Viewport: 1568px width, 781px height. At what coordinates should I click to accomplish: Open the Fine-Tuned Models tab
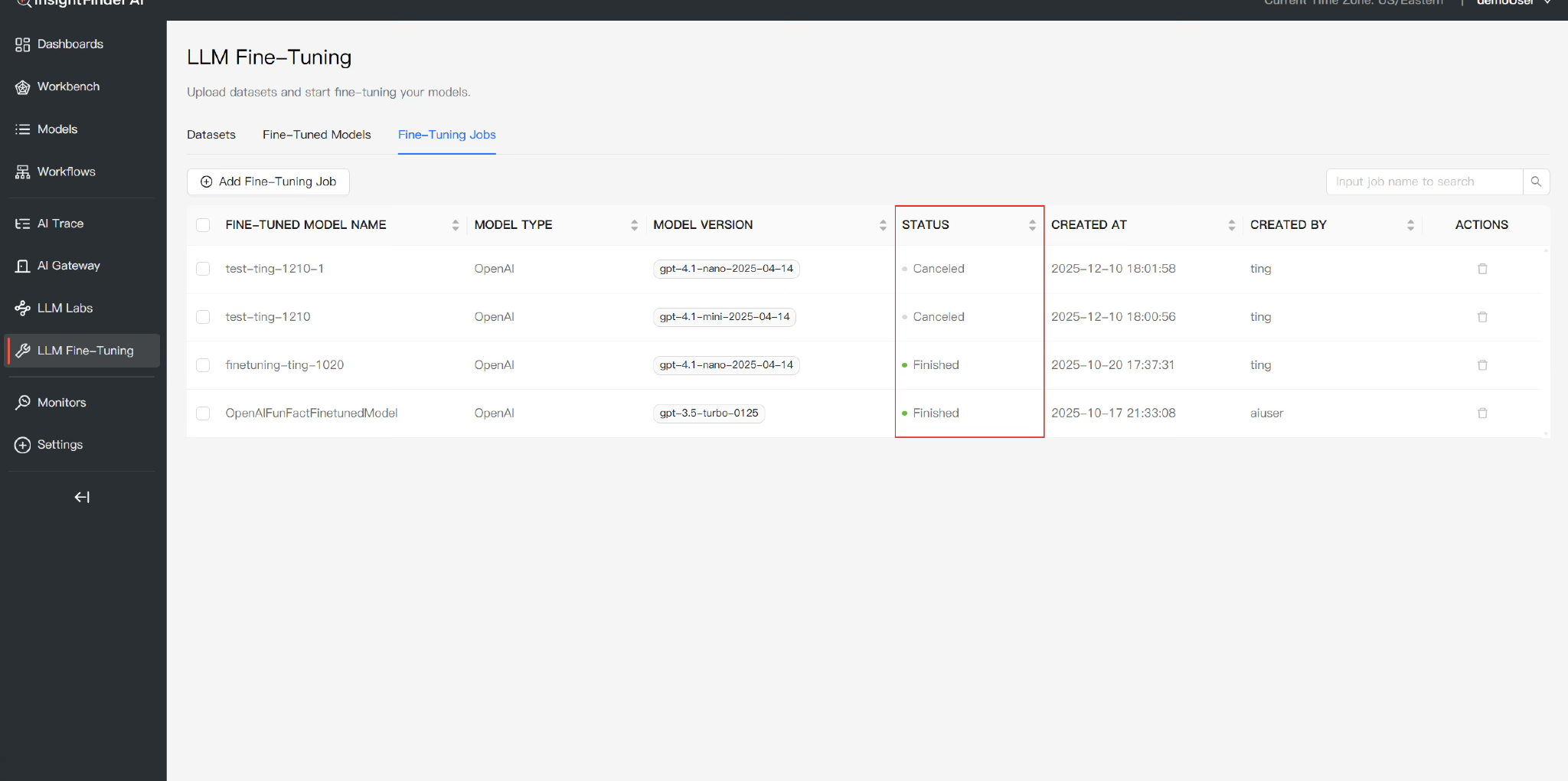316,135
